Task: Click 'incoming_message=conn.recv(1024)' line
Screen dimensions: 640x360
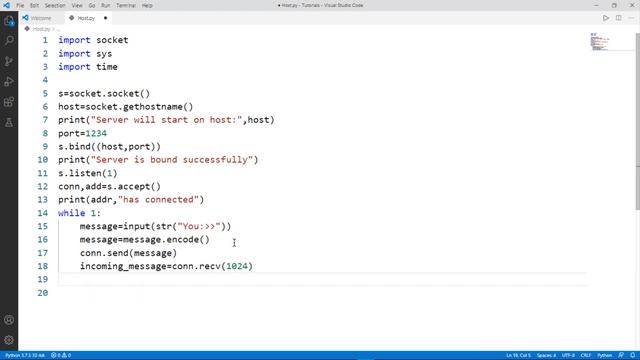Action: [x=166, y=266]
